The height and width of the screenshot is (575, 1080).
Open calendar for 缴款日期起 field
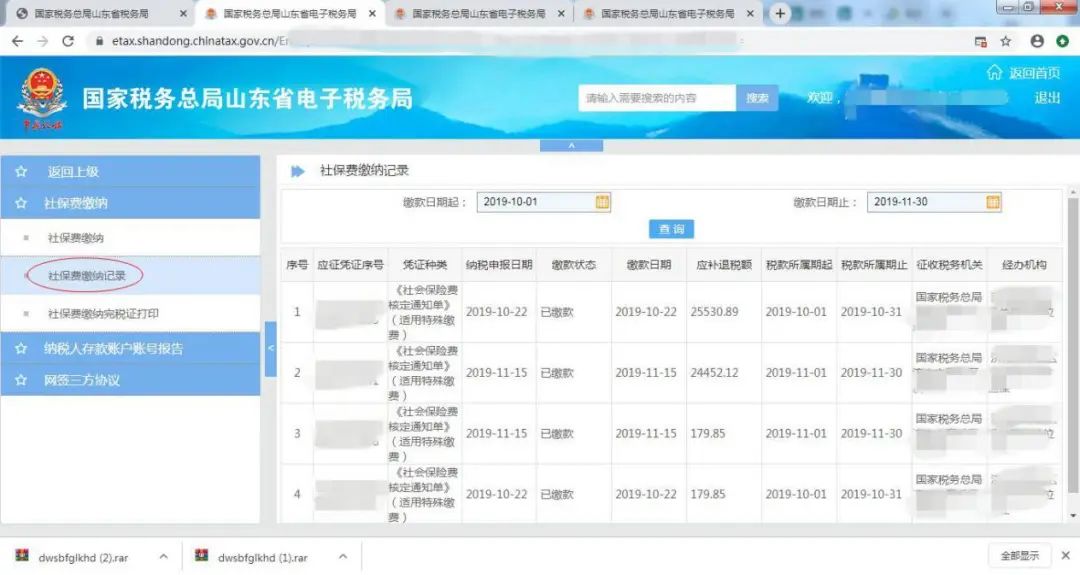pyautogui.click(x=602, y=202)
